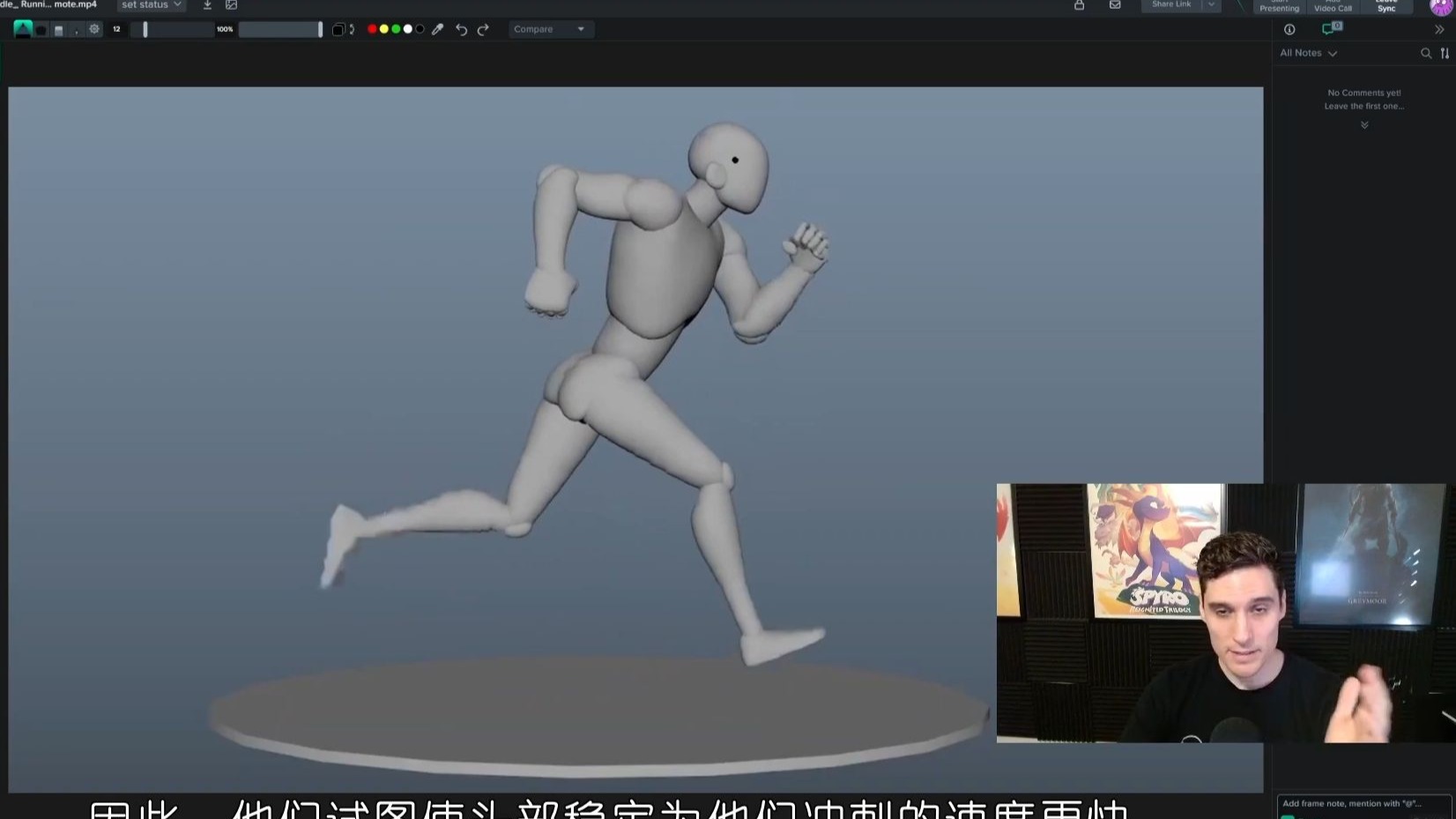Click the 100% opacity value
This screenshot has height=819, width=1456.
225,29
